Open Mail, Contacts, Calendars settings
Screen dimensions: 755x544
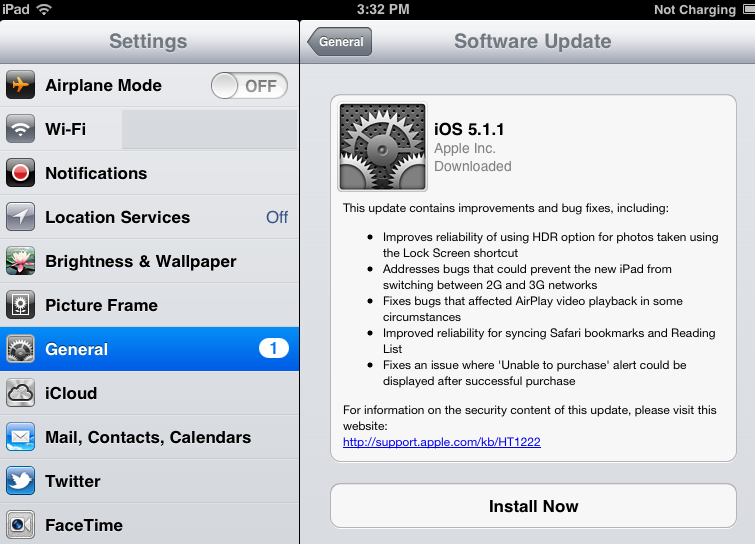149,437
